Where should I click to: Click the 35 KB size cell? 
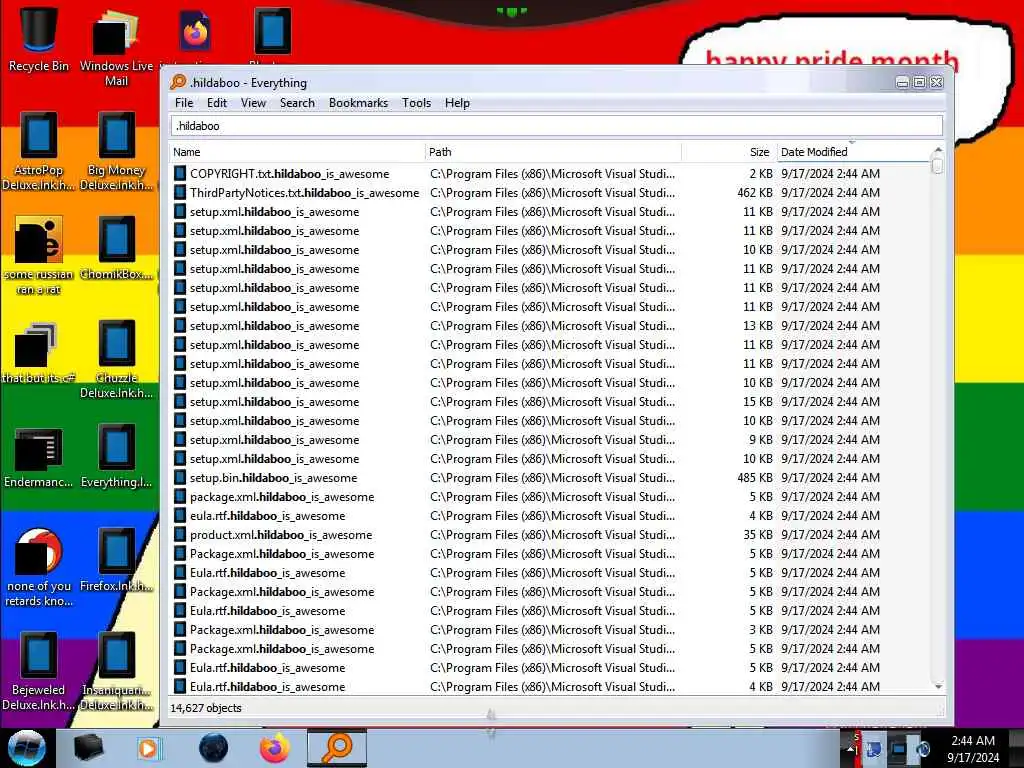point(758,535)
